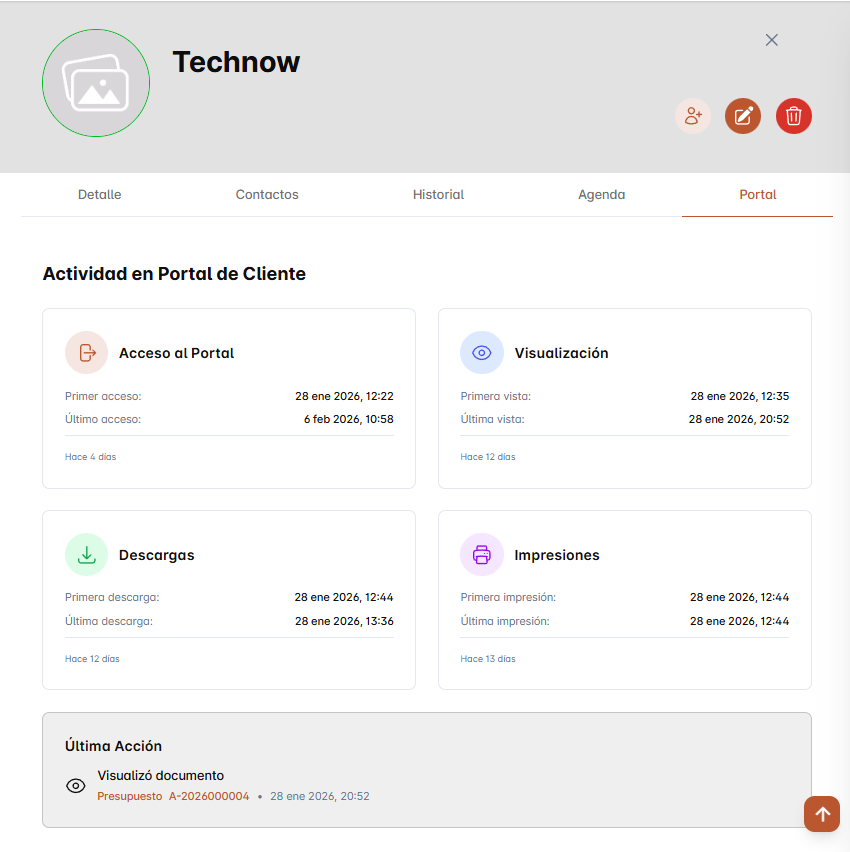Click the red trash delete button
The width and height of the screenshot is (850, 852).
point(794,116)
